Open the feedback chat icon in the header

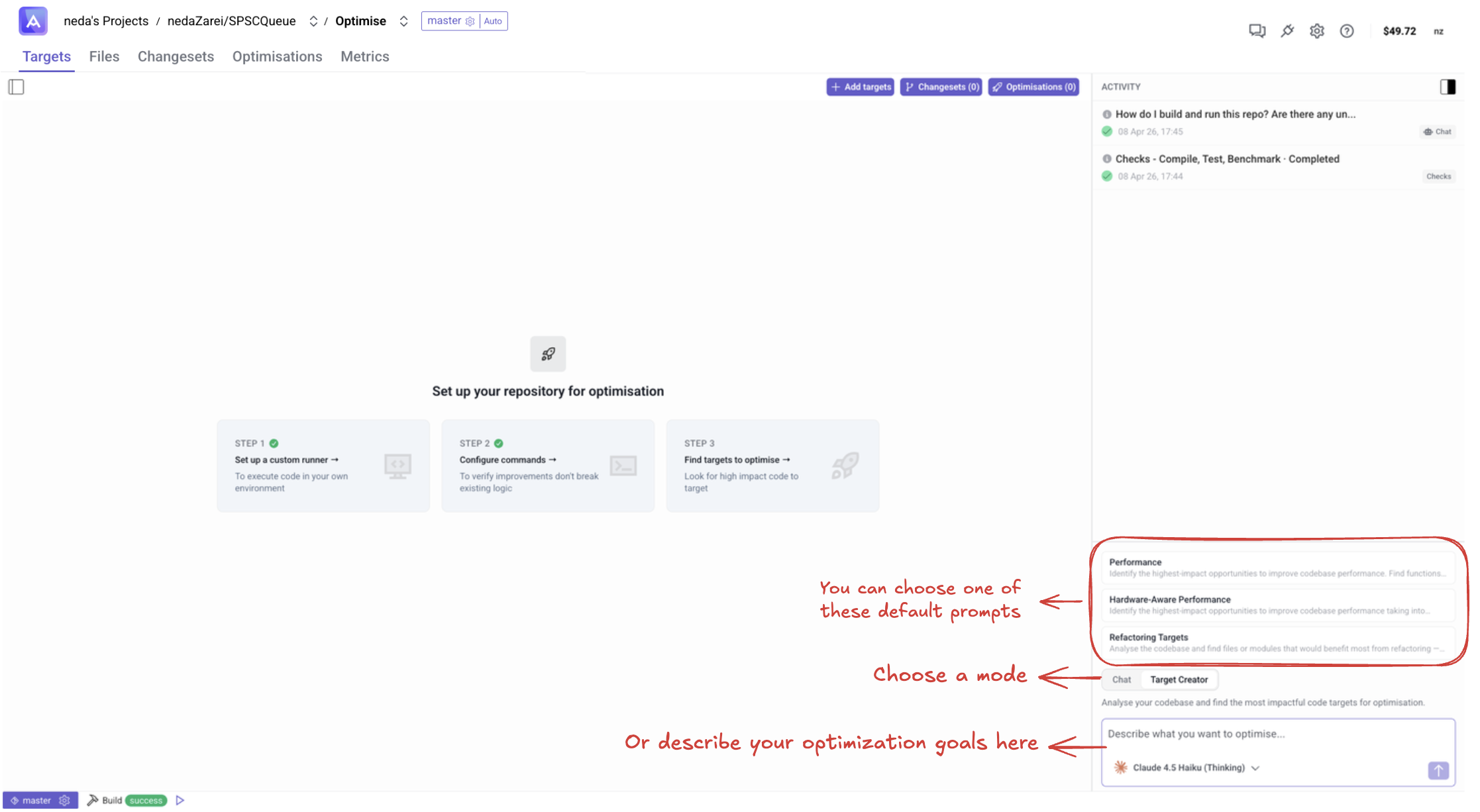pyautogui.click(x=1257, y=30)
